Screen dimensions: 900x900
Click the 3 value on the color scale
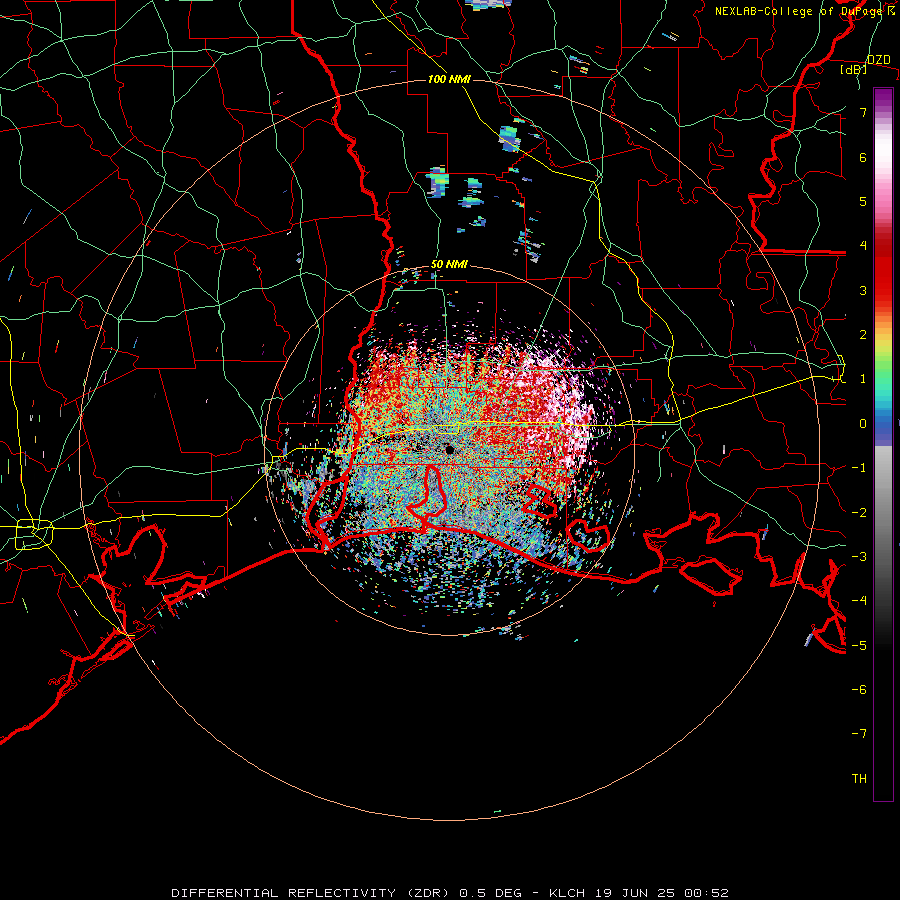[x=863, y=290]
